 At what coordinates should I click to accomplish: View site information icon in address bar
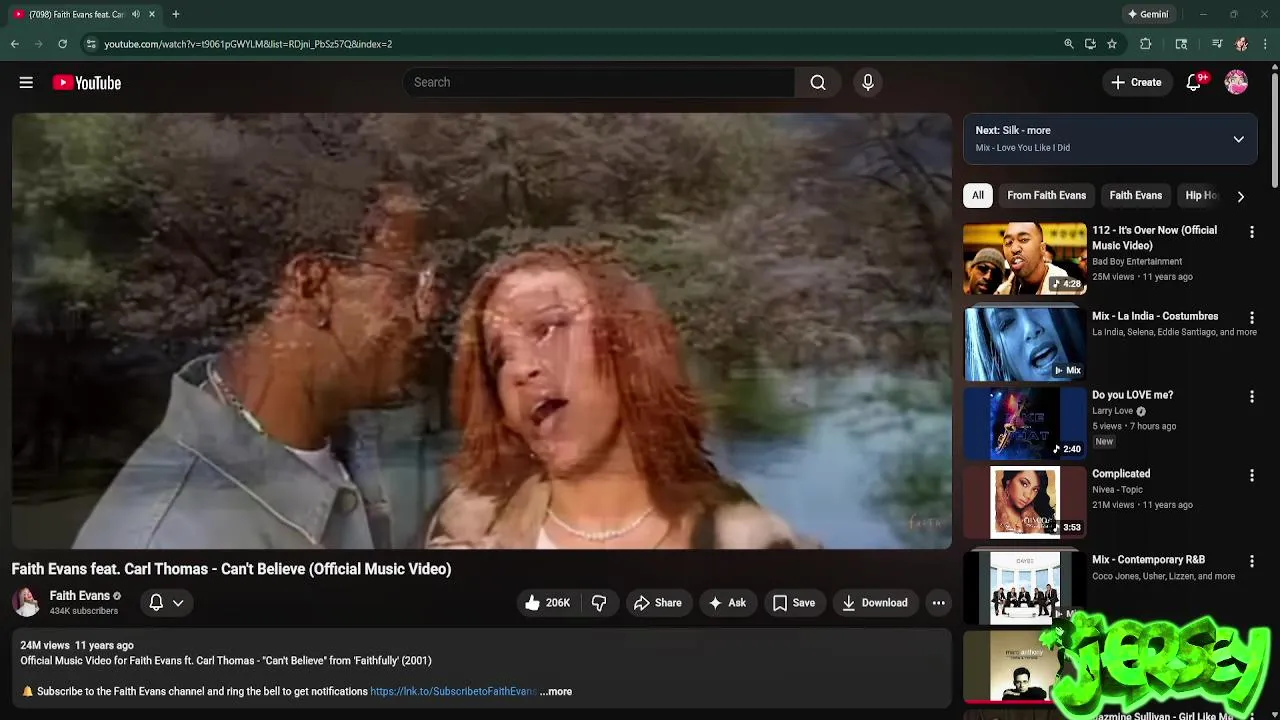pos(91,44)
